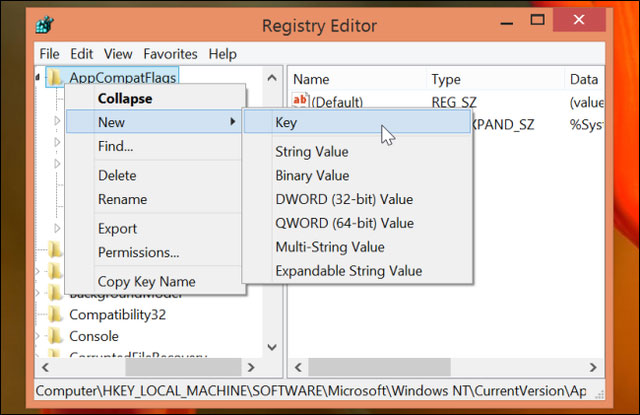Click the Type column header

click(496, 79)
